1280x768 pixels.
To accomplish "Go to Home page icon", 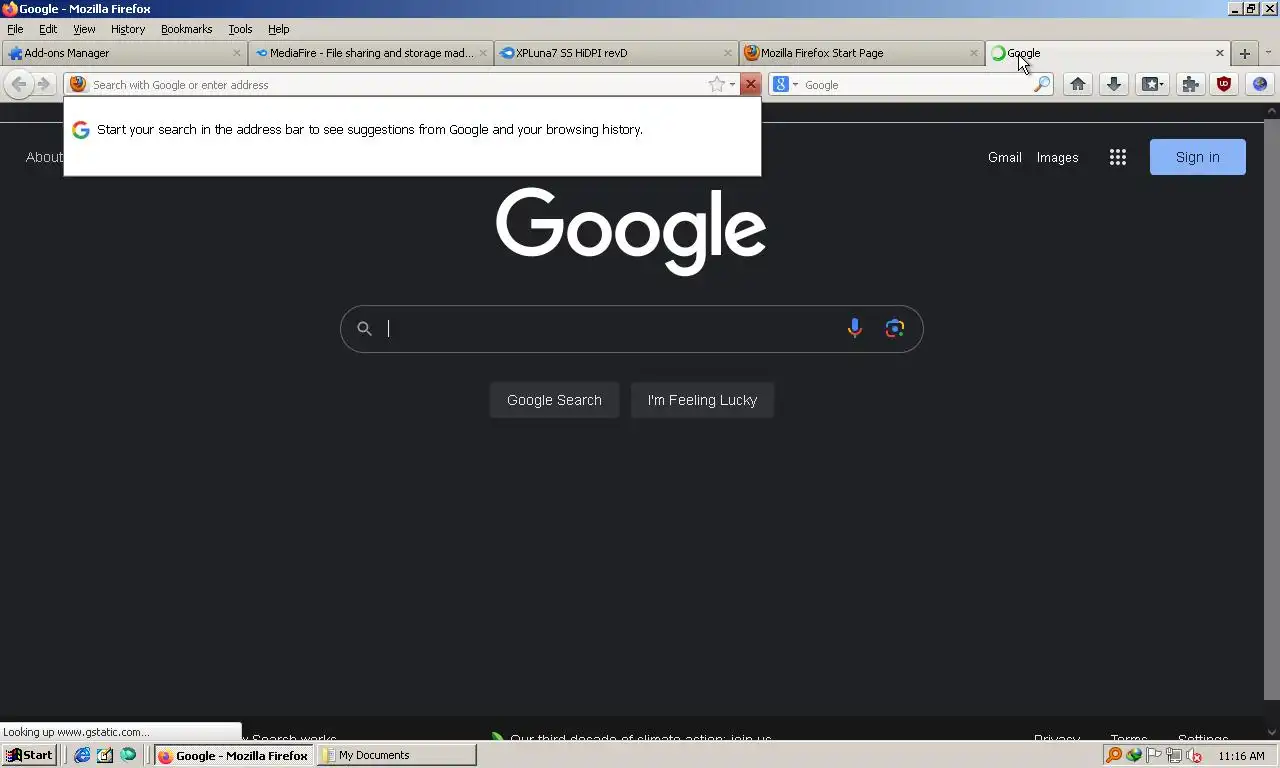I will coord(1078,84).
